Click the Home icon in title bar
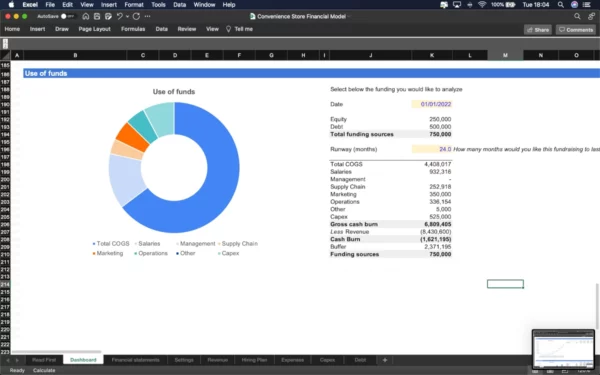 86,16
